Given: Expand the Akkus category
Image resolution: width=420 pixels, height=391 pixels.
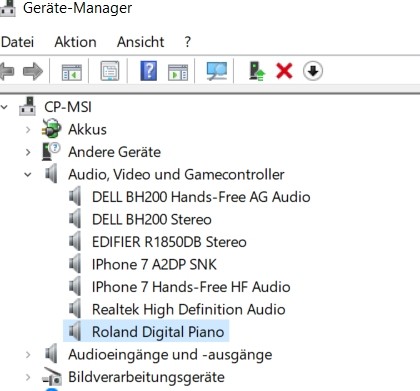Looking at the screenshot, I should (x=28, y=130).
